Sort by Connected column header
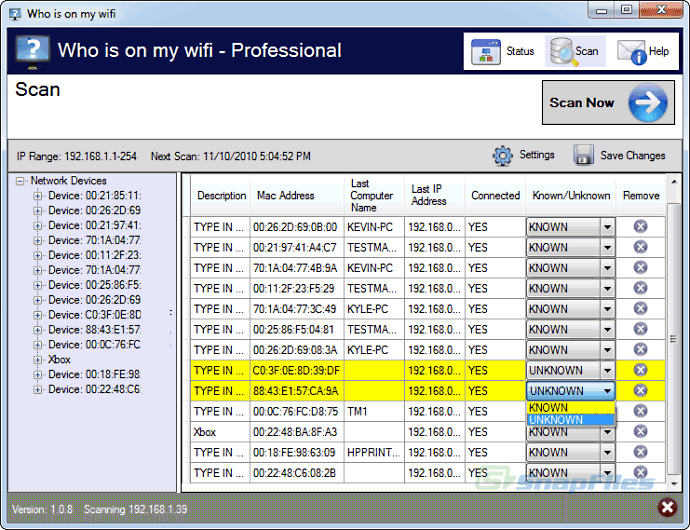 495,195
